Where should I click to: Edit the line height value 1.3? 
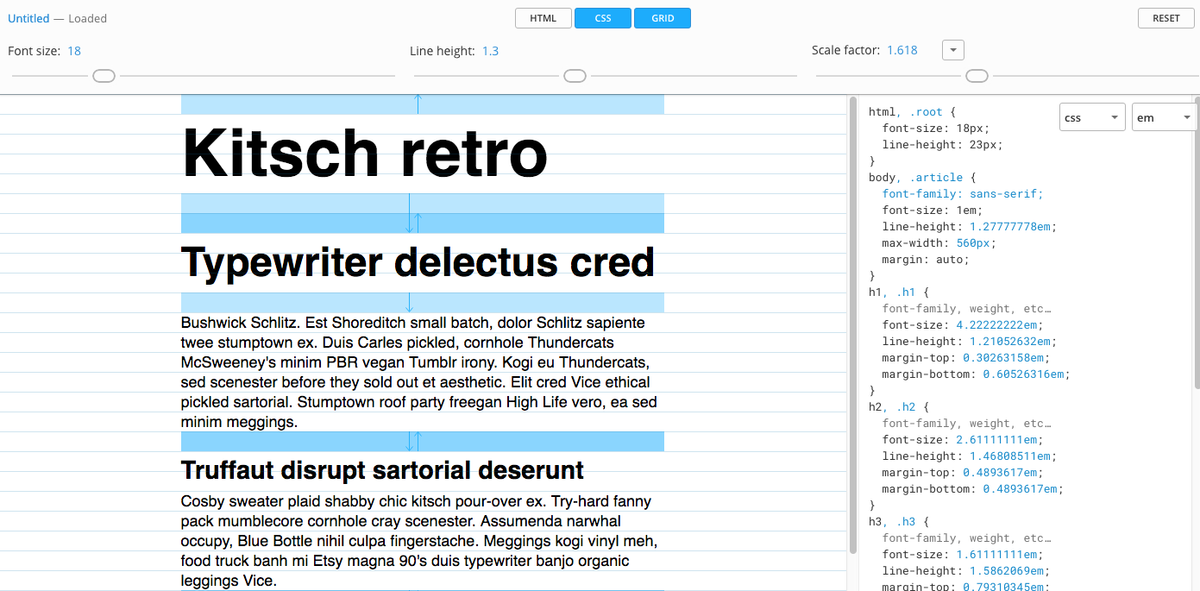tap(490, 50)
